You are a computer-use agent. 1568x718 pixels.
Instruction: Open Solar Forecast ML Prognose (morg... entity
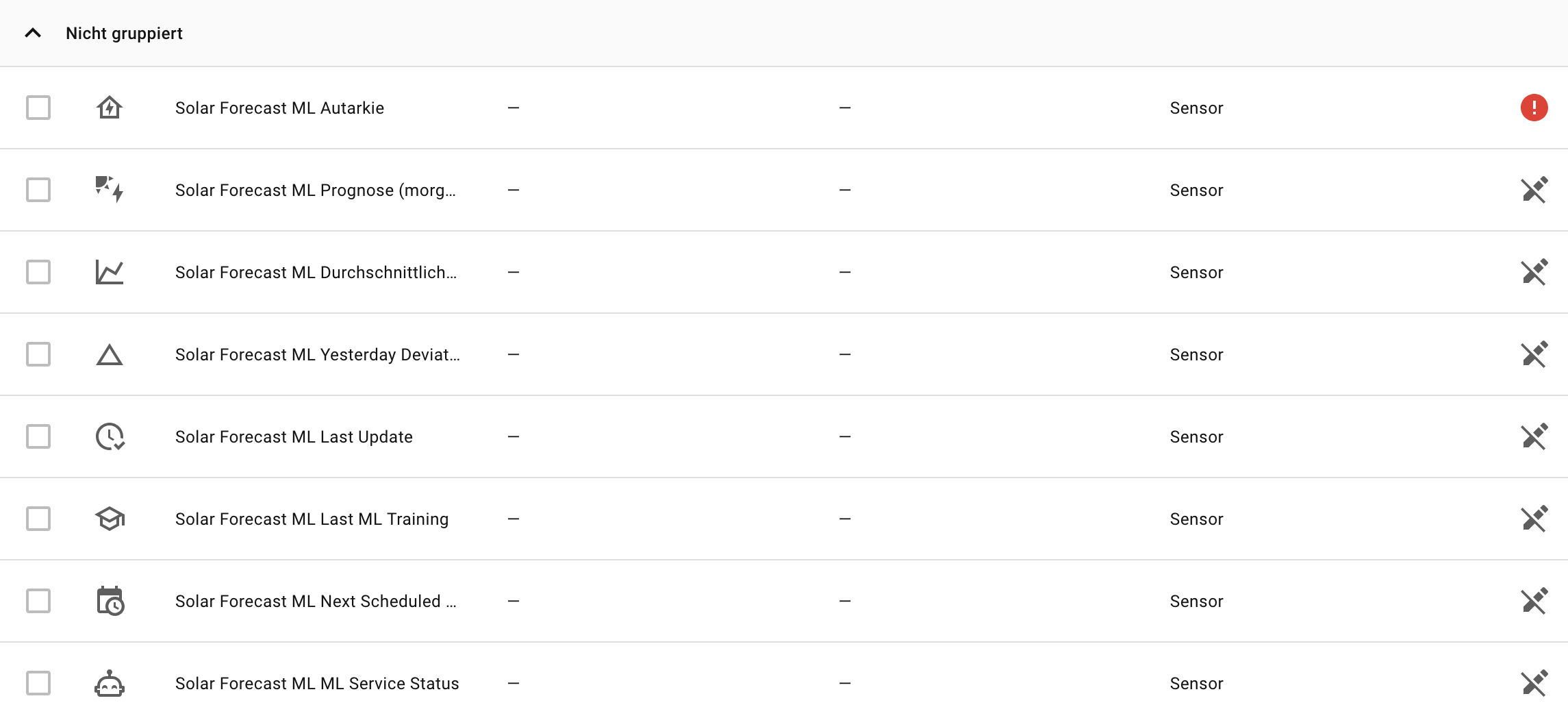315,190
